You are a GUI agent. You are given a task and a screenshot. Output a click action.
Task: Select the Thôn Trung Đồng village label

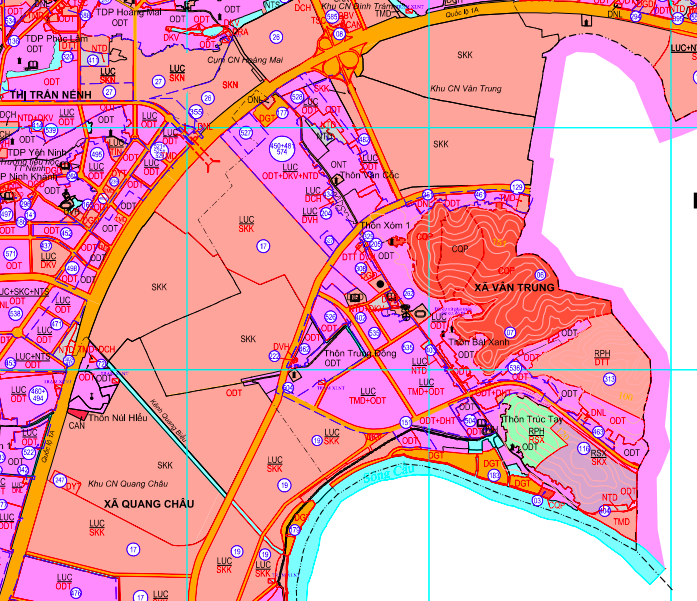point(359,352)
